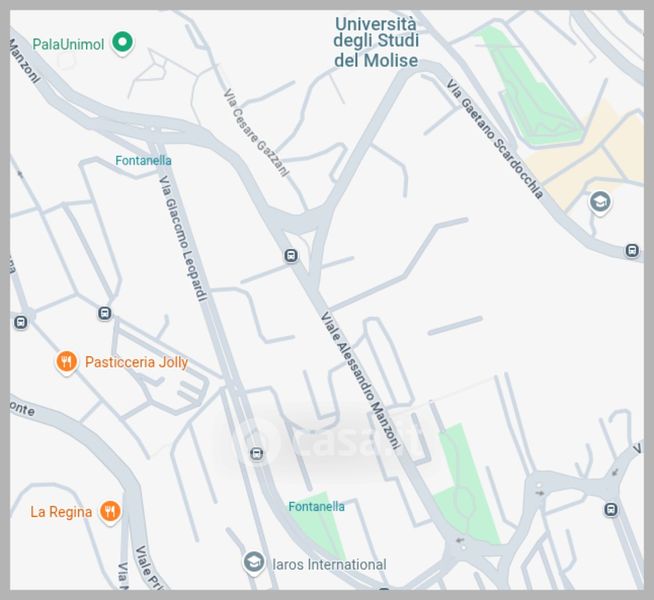Select the Fontanella label near Via Giacomo Leopardi
Screen dimensions: 654x600
click(143, 161)
